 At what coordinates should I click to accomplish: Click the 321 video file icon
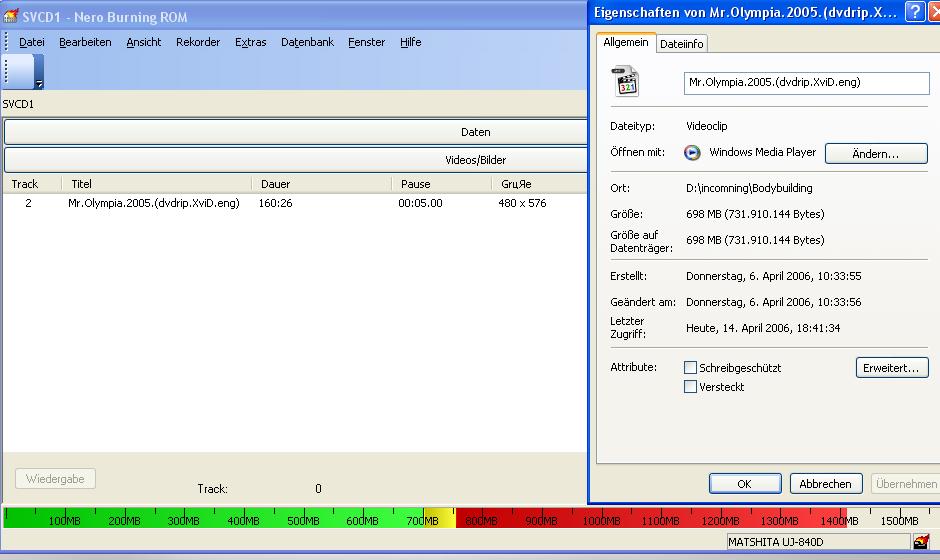(627, 83)
